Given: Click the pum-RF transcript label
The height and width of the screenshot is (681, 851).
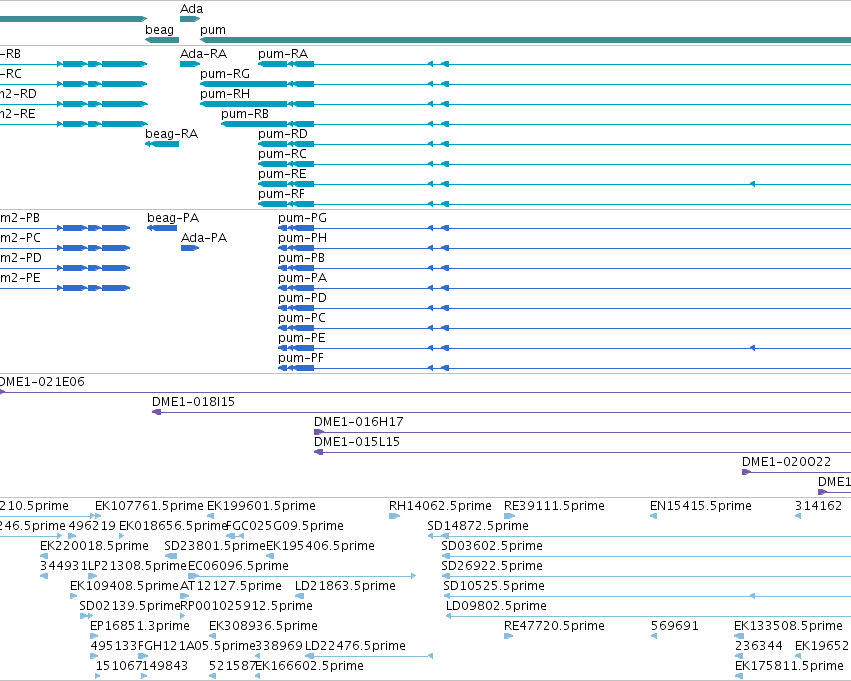Looking at the screenshot, I should pyautogui.click(x=282, y=194).
